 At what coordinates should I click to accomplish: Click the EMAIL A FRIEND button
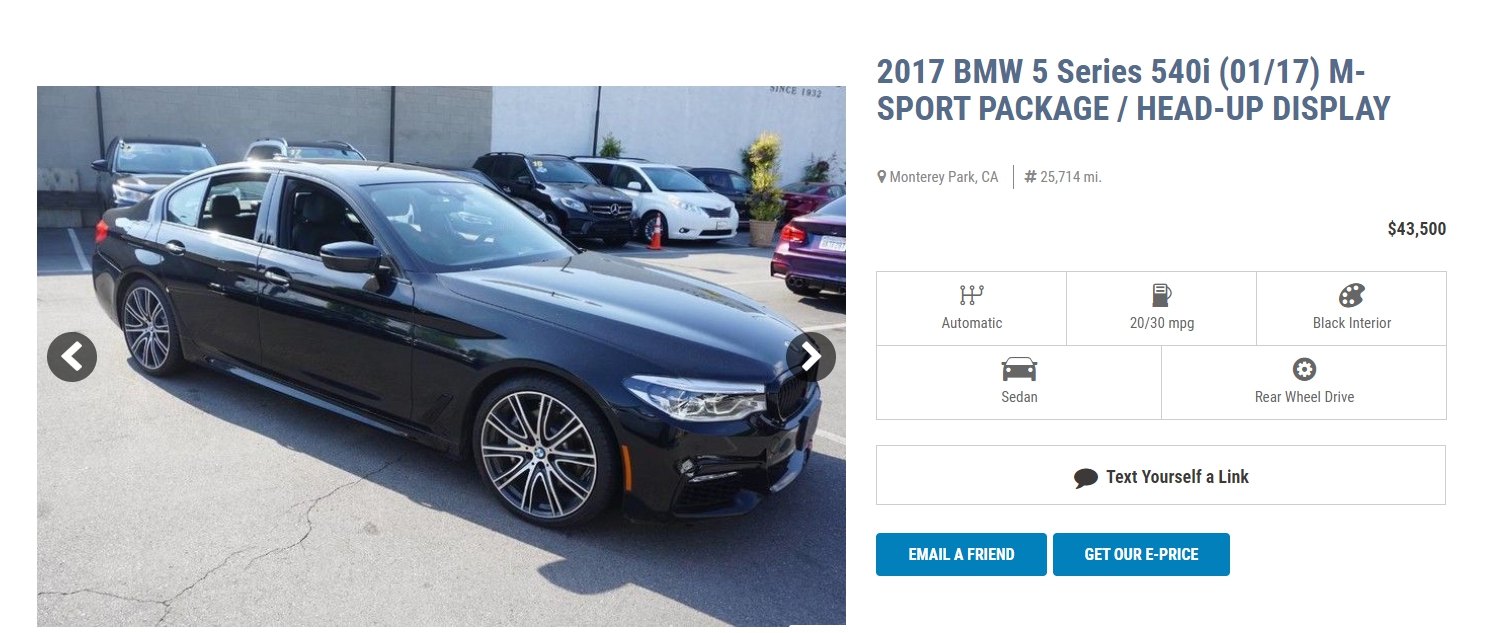click(961, 554)
